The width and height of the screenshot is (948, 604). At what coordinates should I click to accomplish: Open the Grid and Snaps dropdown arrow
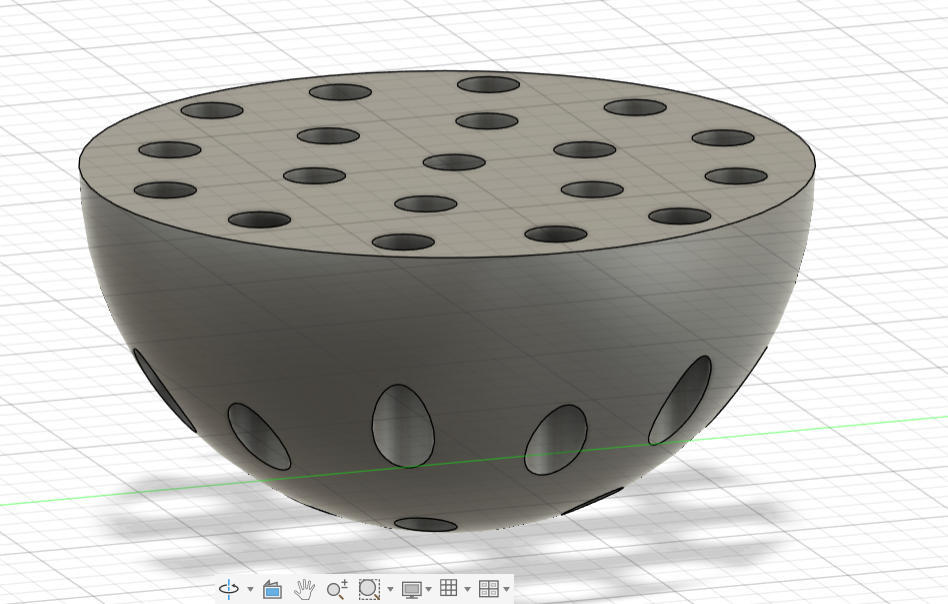tap(467, 590)
